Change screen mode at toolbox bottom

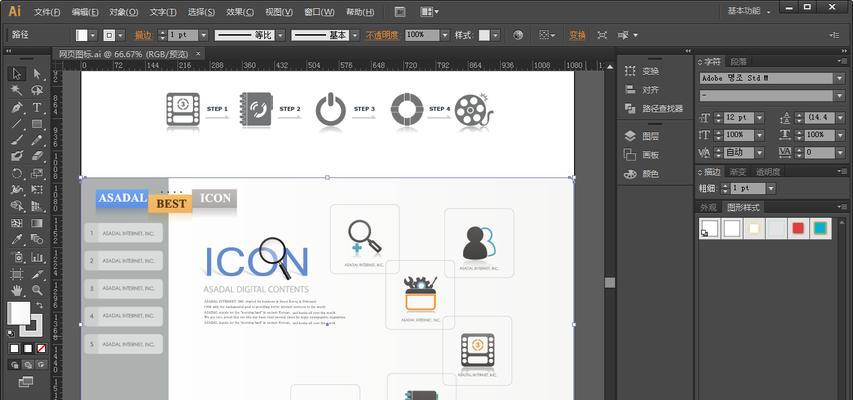point(26,382)
